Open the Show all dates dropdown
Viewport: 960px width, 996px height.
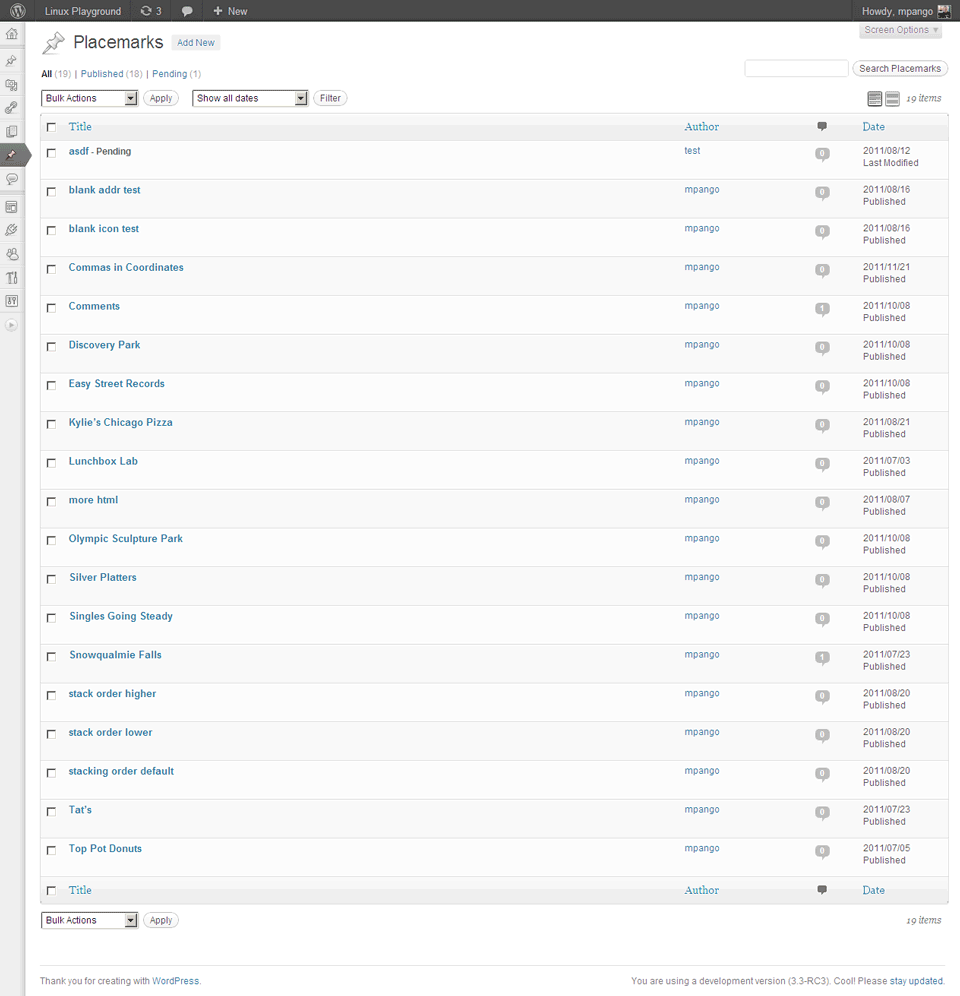[x=250, y=98]
